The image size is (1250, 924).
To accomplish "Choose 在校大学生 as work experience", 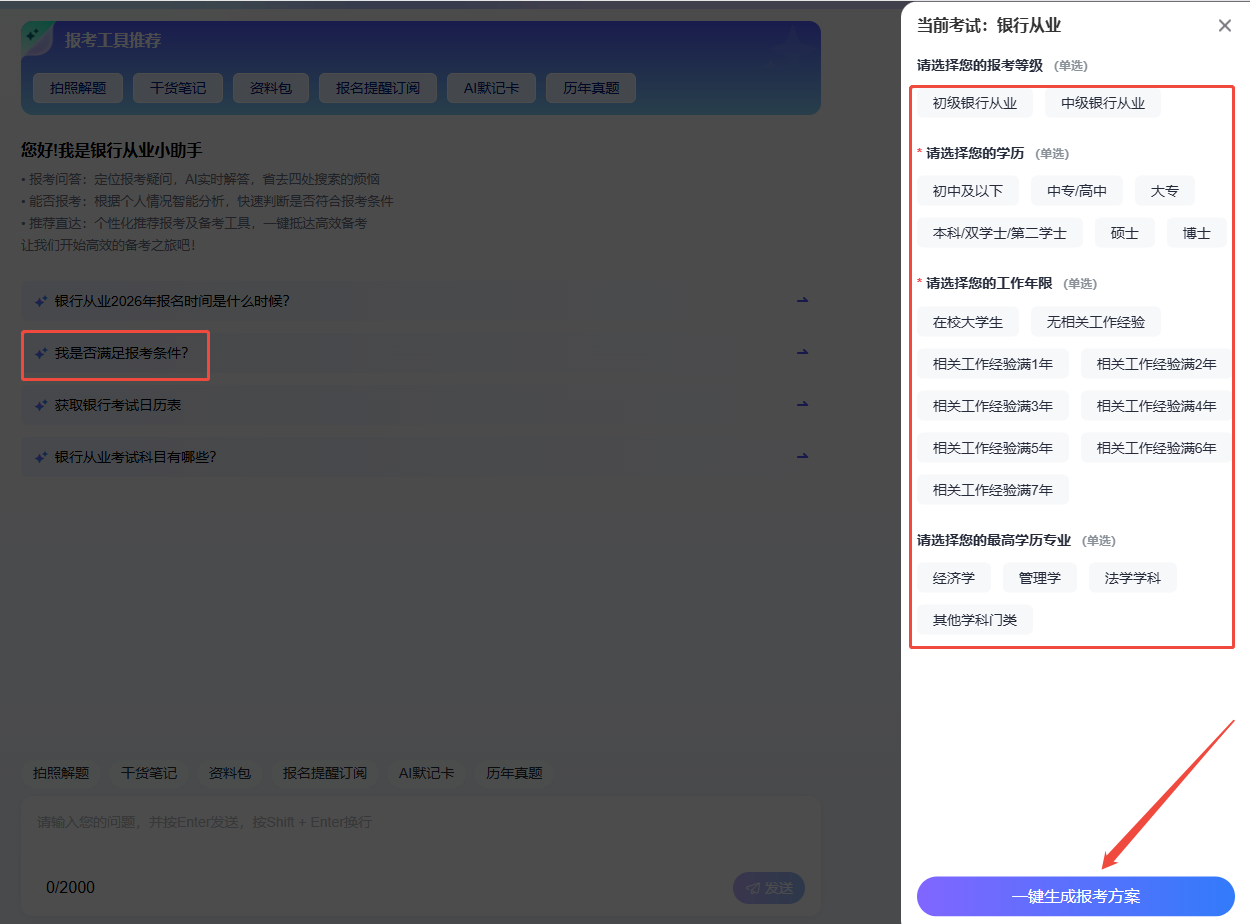I will 967,322.
